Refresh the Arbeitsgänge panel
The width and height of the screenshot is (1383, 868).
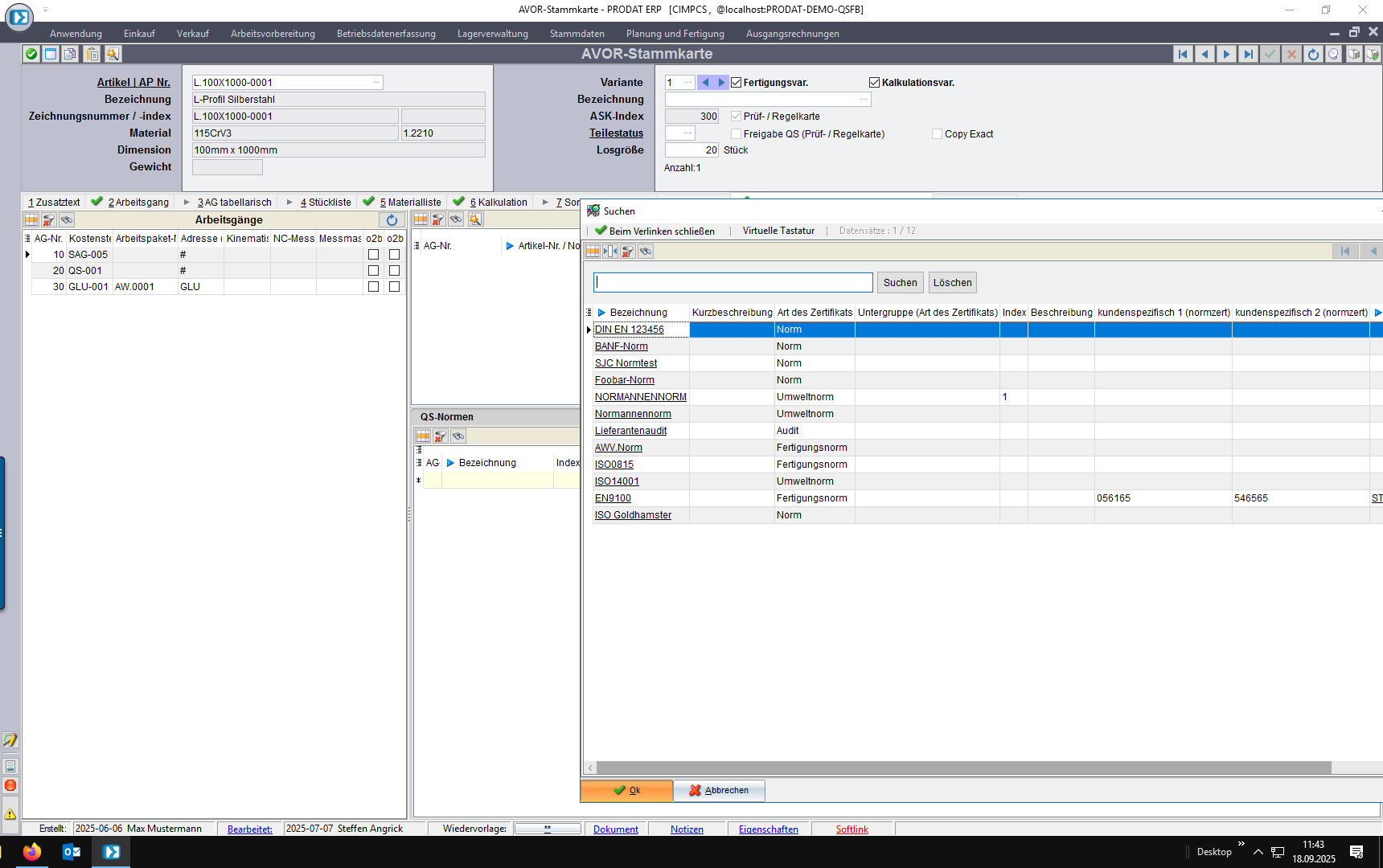coord(392,220)
